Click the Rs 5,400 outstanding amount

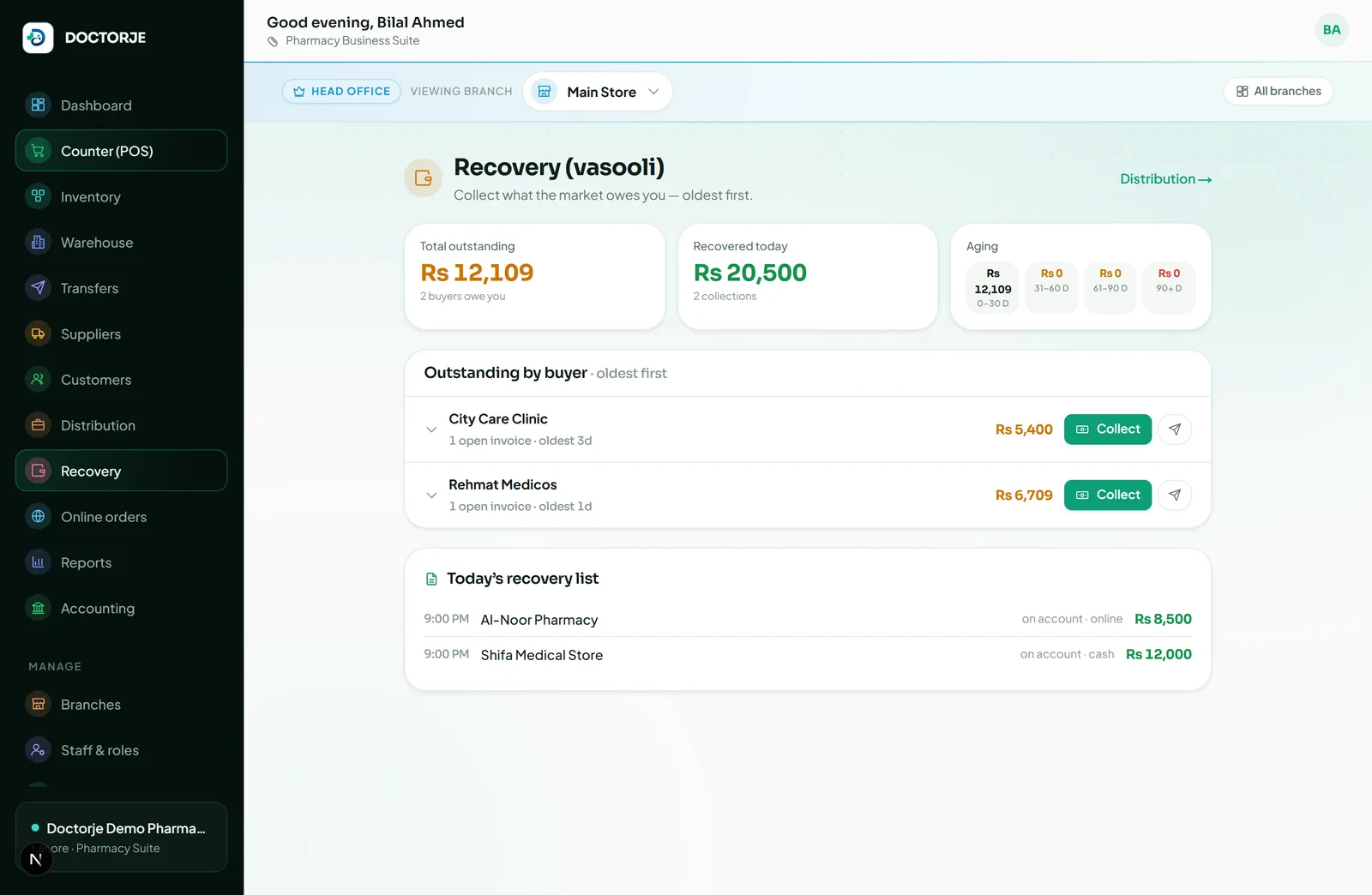click(1024, 429)
